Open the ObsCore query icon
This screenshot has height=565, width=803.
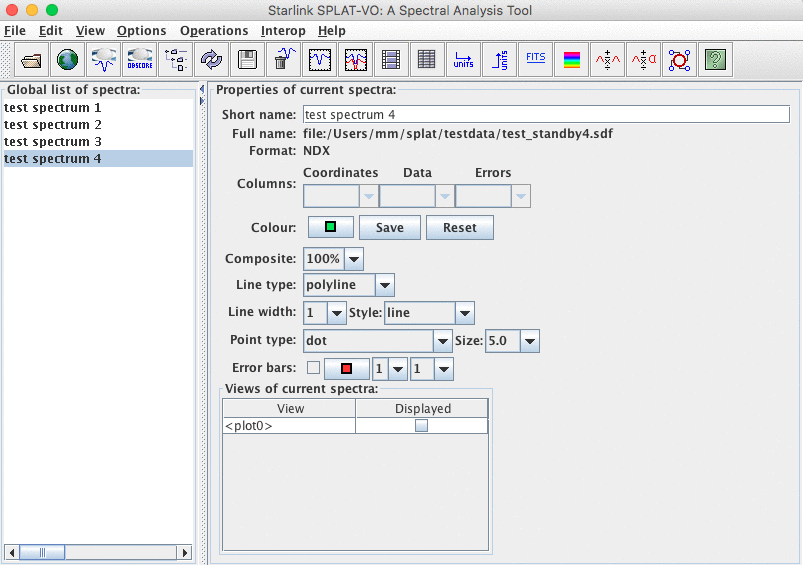[139, 60]
